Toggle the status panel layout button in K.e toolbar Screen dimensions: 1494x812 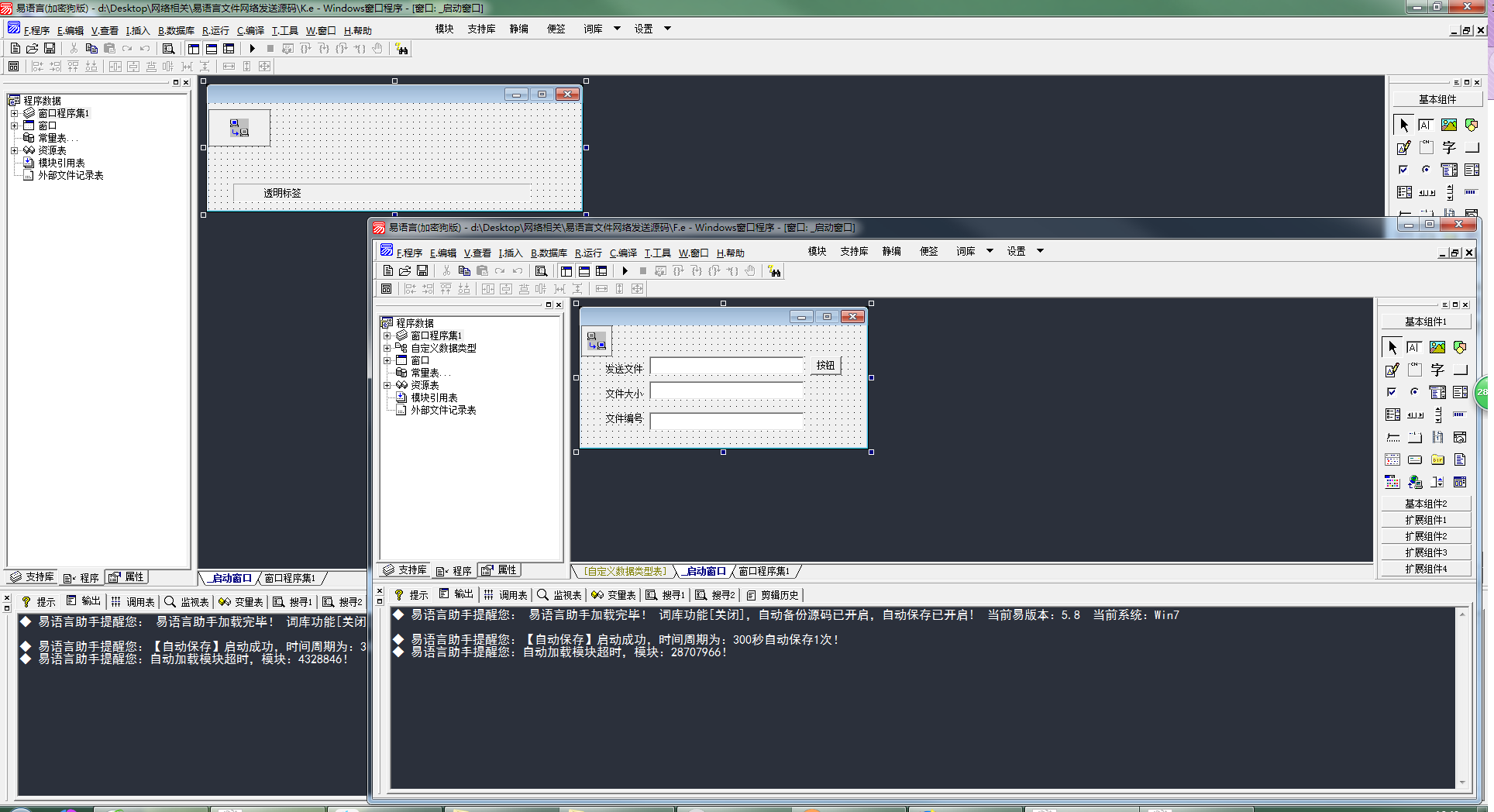212,49
